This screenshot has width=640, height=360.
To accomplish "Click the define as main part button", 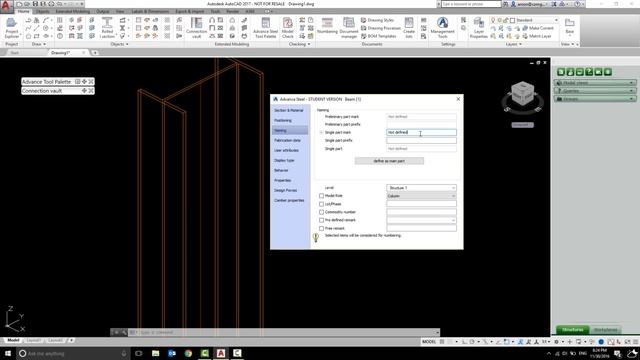I will click(389, 161).
